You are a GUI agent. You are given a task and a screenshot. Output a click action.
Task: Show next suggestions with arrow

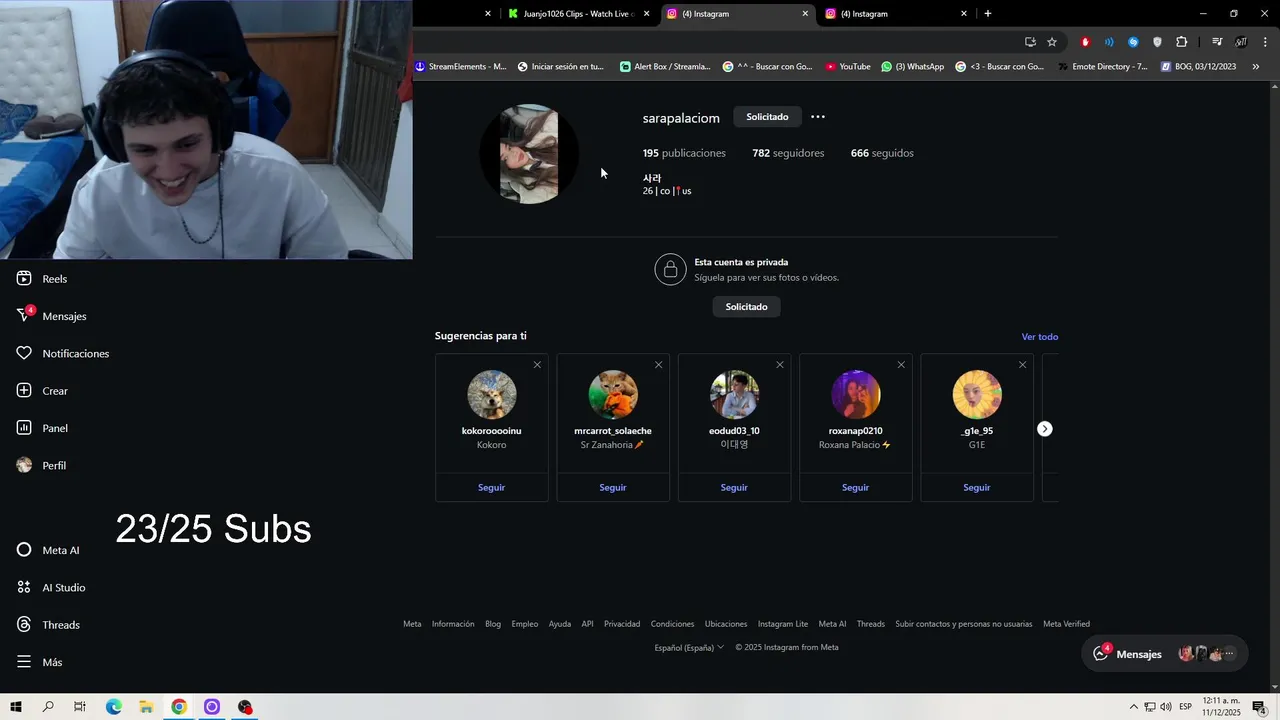(1044, 429)
